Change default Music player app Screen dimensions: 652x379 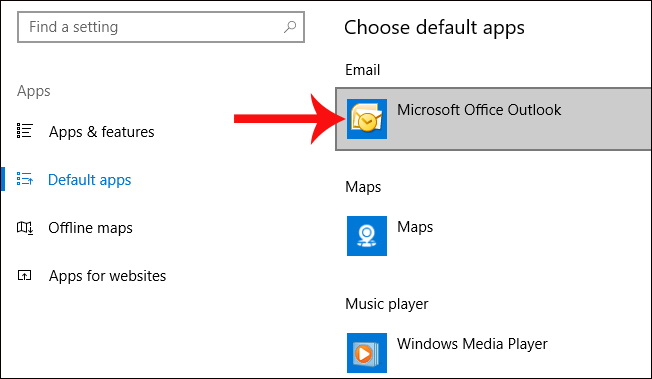click(x=493, y=353)
